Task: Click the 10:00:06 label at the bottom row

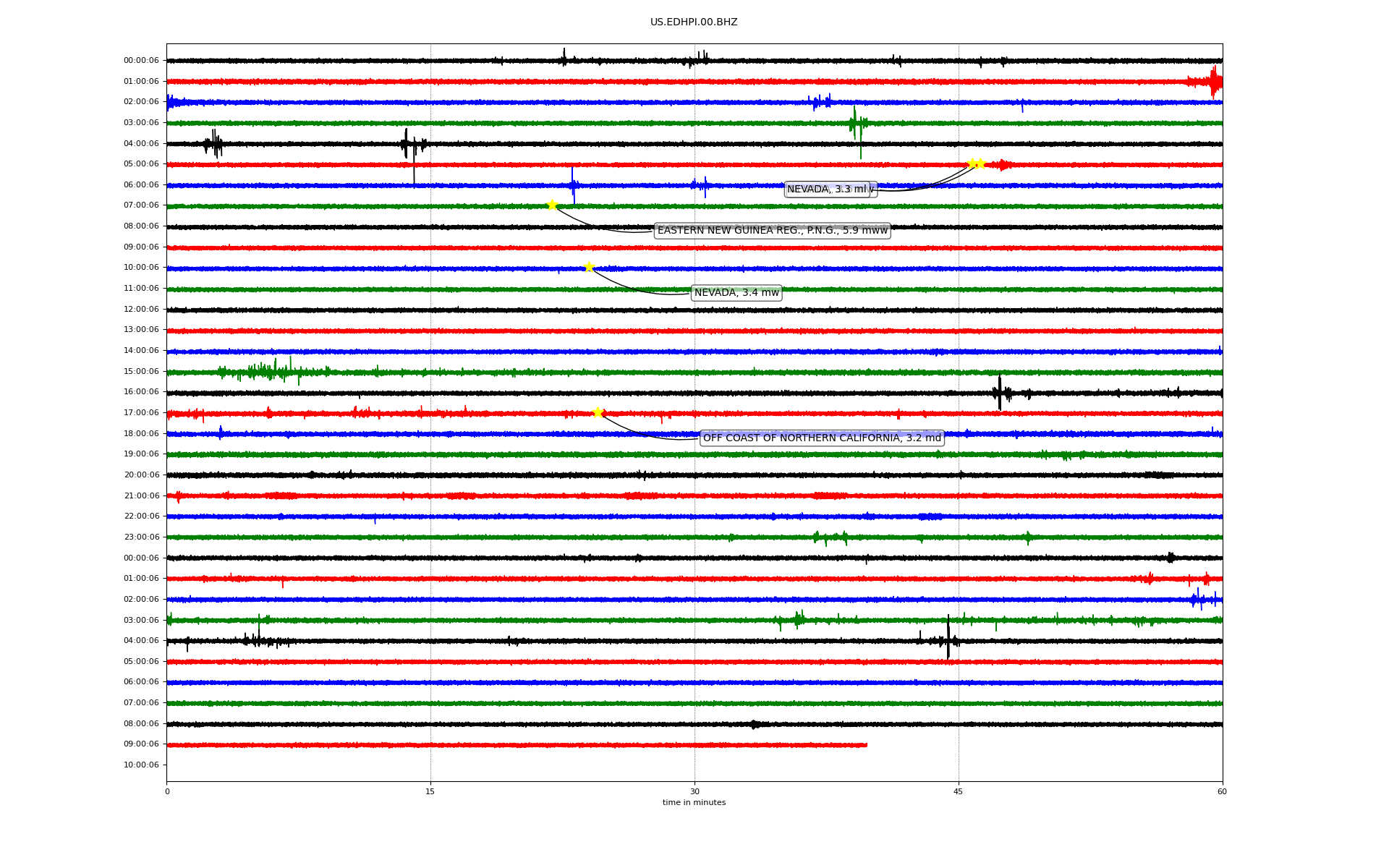Action: (x=141, y=765)
